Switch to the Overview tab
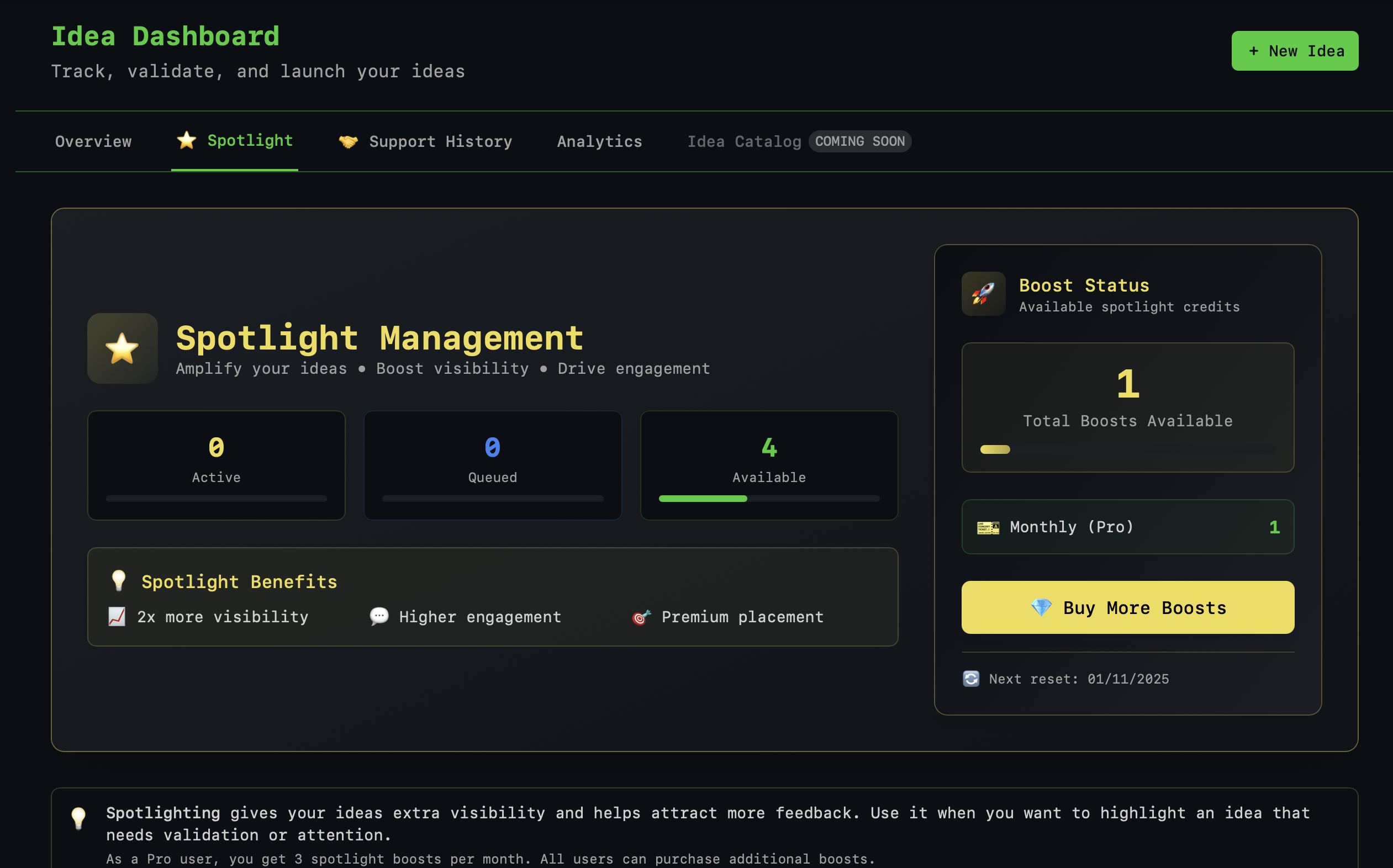This screenshot has width=1393, height=868. click(x=93, y=141)
